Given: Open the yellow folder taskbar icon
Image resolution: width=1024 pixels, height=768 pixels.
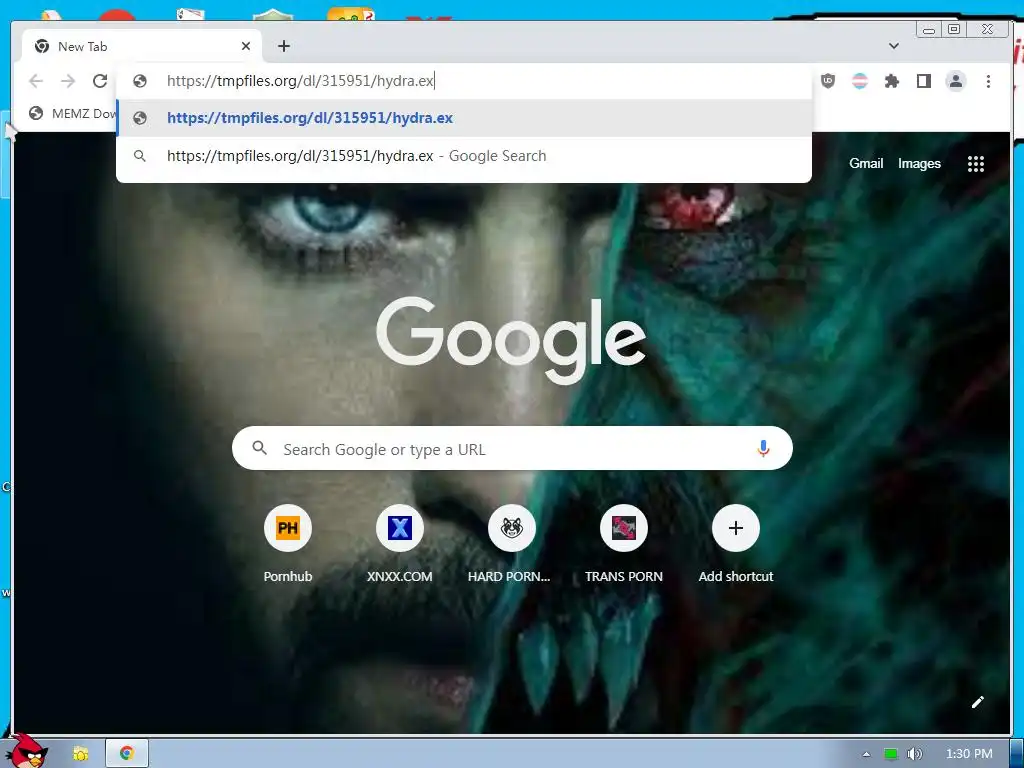Looking at the screenshot, I should pyautogui.click(x=80, y=754).
